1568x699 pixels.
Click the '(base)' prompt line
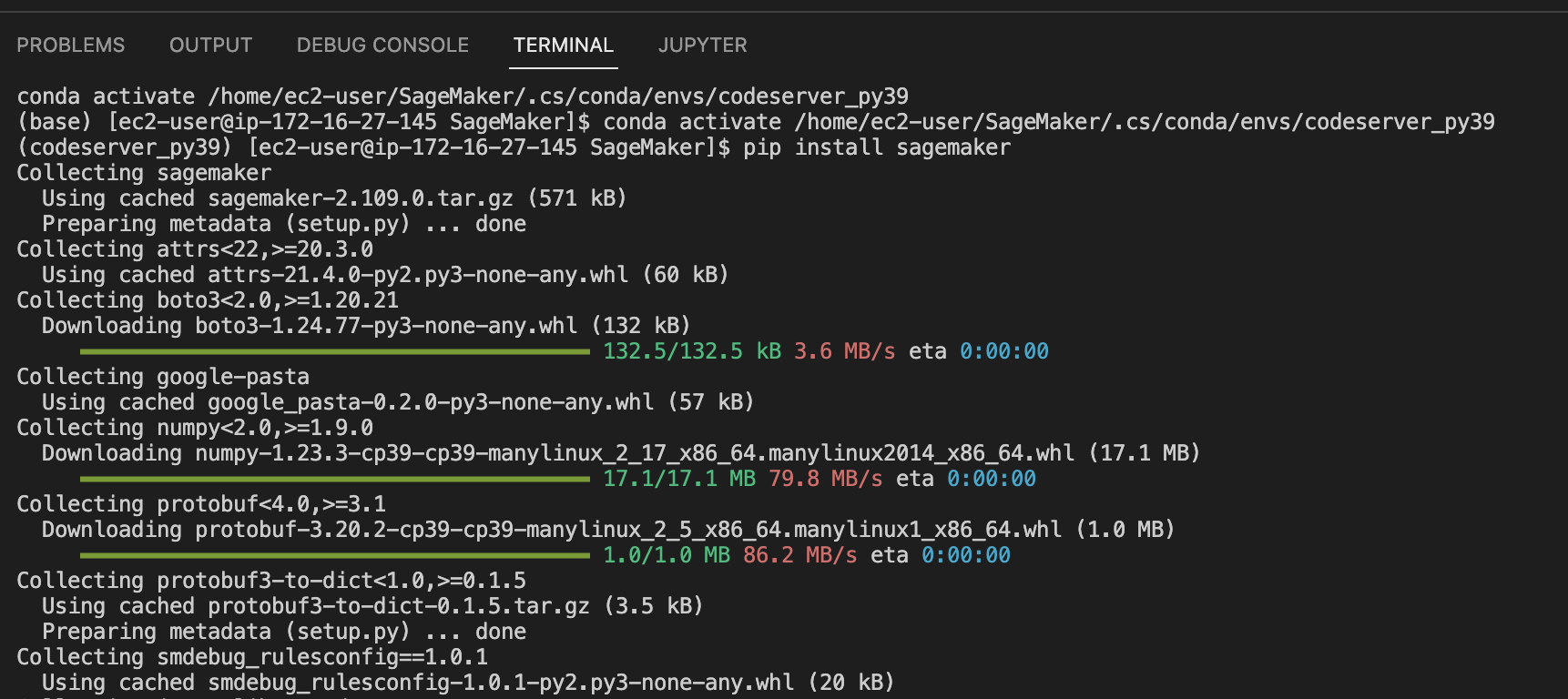(x=756, y=122)
